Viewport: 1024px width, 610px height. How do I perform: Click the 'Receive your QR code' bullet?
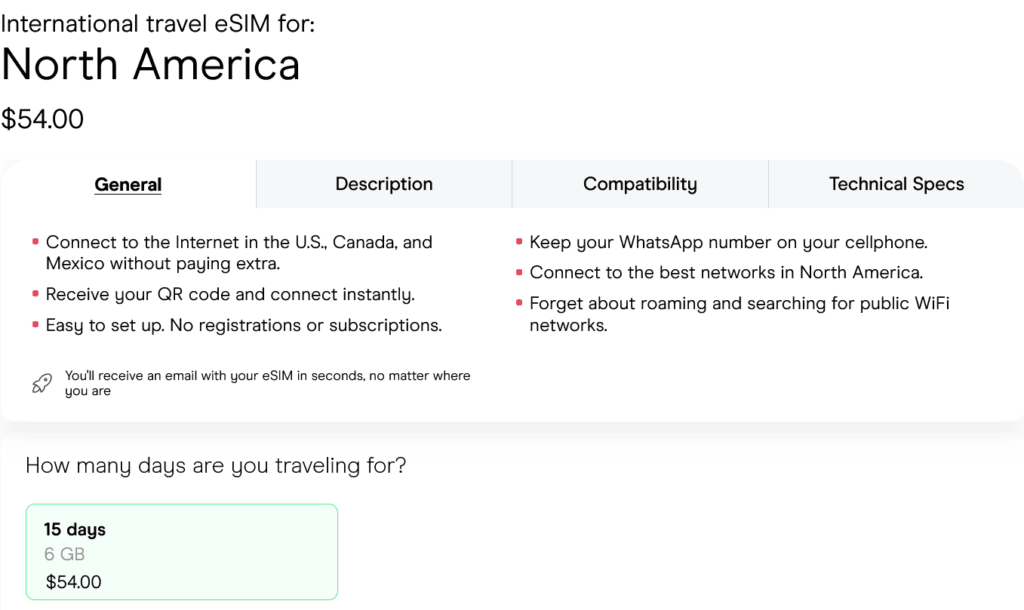click(x=230, y=295)
